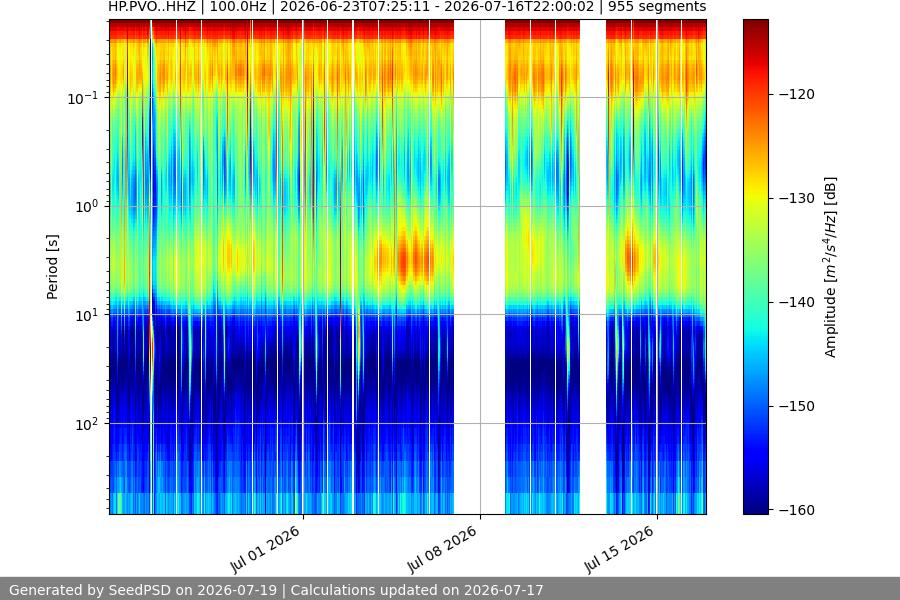The height and width of the screenshot is (600, 900).
Task: Click the 'Jul 01 2026' date tick label
Action: [x=265, y=549]
